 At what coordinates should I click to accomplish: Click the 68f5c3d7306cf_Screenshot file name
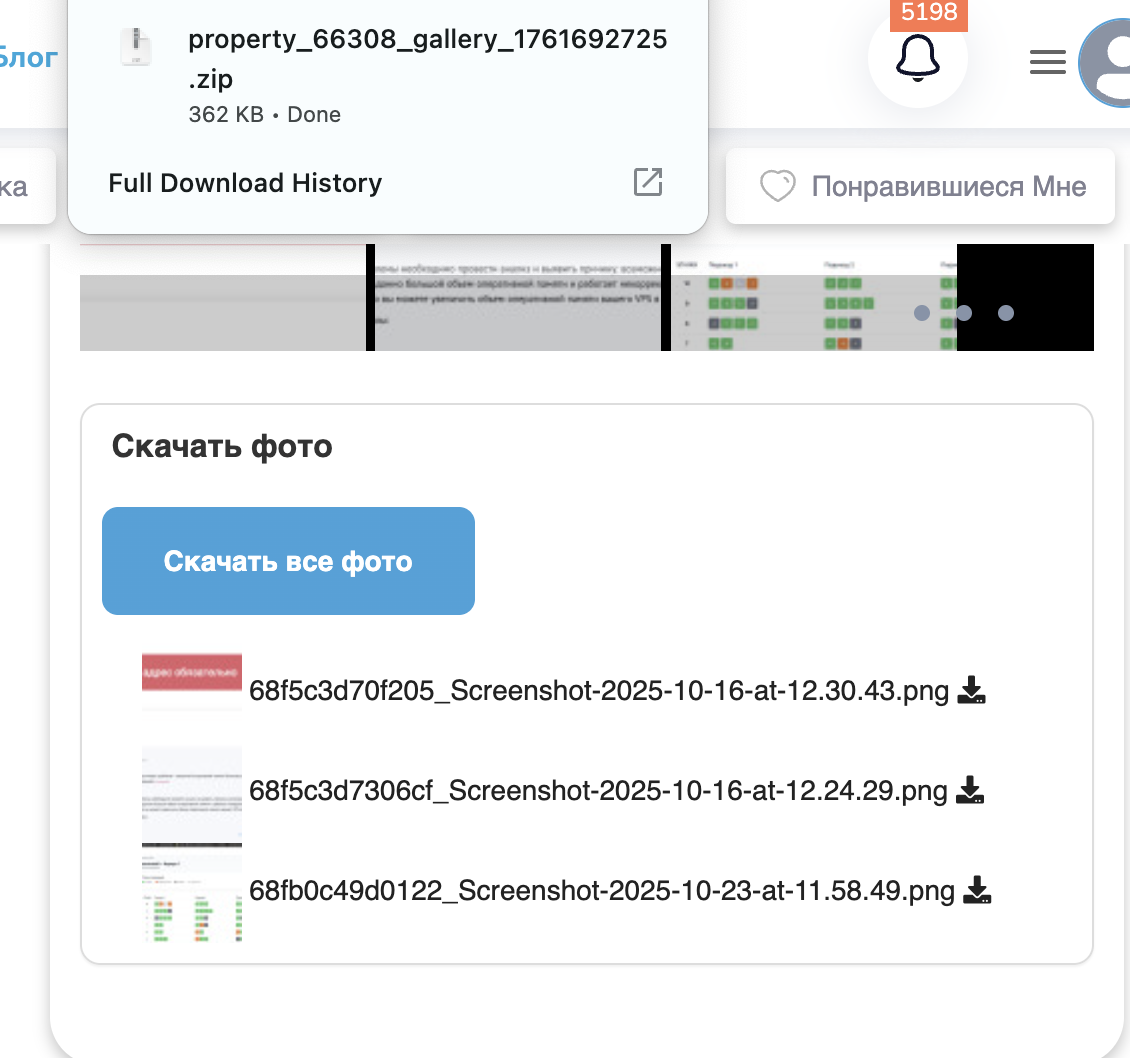(598, 791)
